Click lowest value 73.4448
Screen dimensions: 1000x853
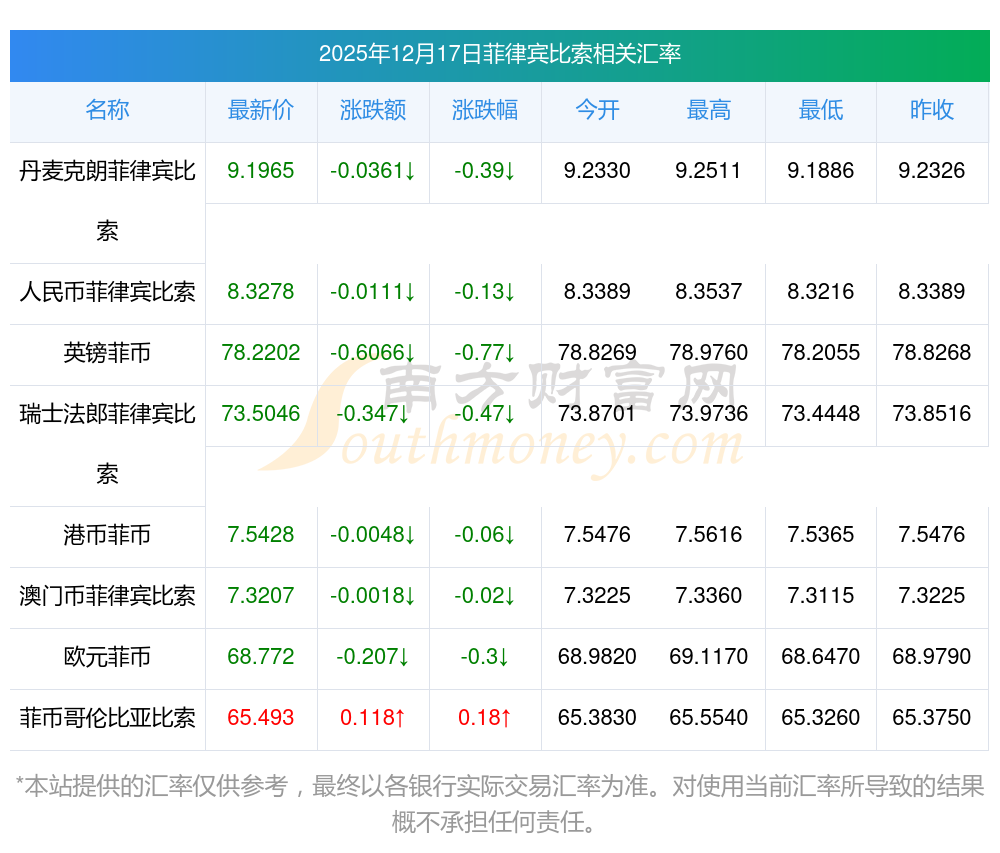[821, 414]
